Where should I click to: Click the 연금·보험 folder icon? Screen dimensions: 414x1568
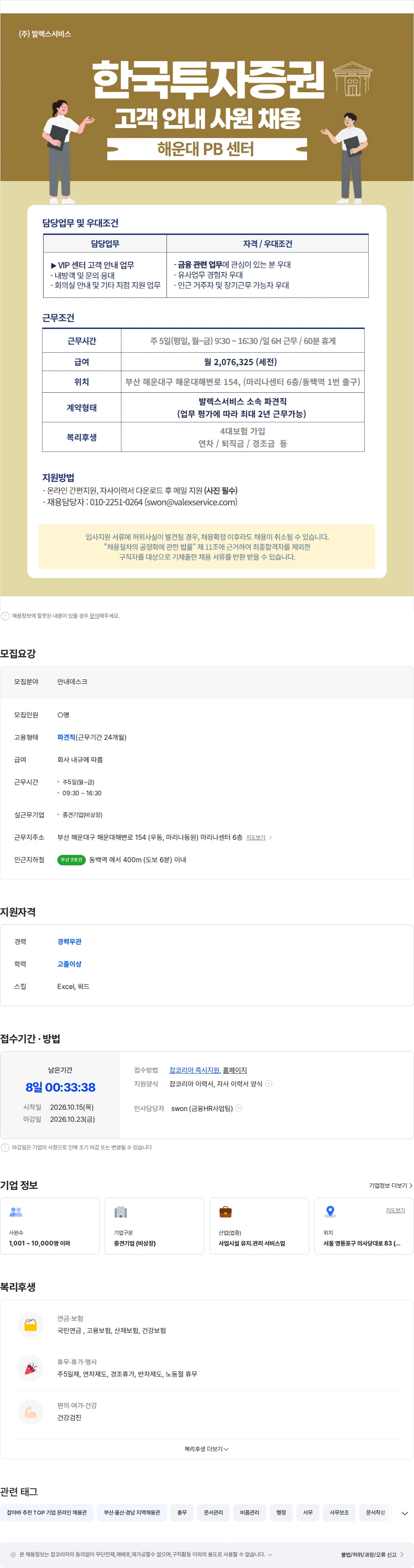[31, 1324]
